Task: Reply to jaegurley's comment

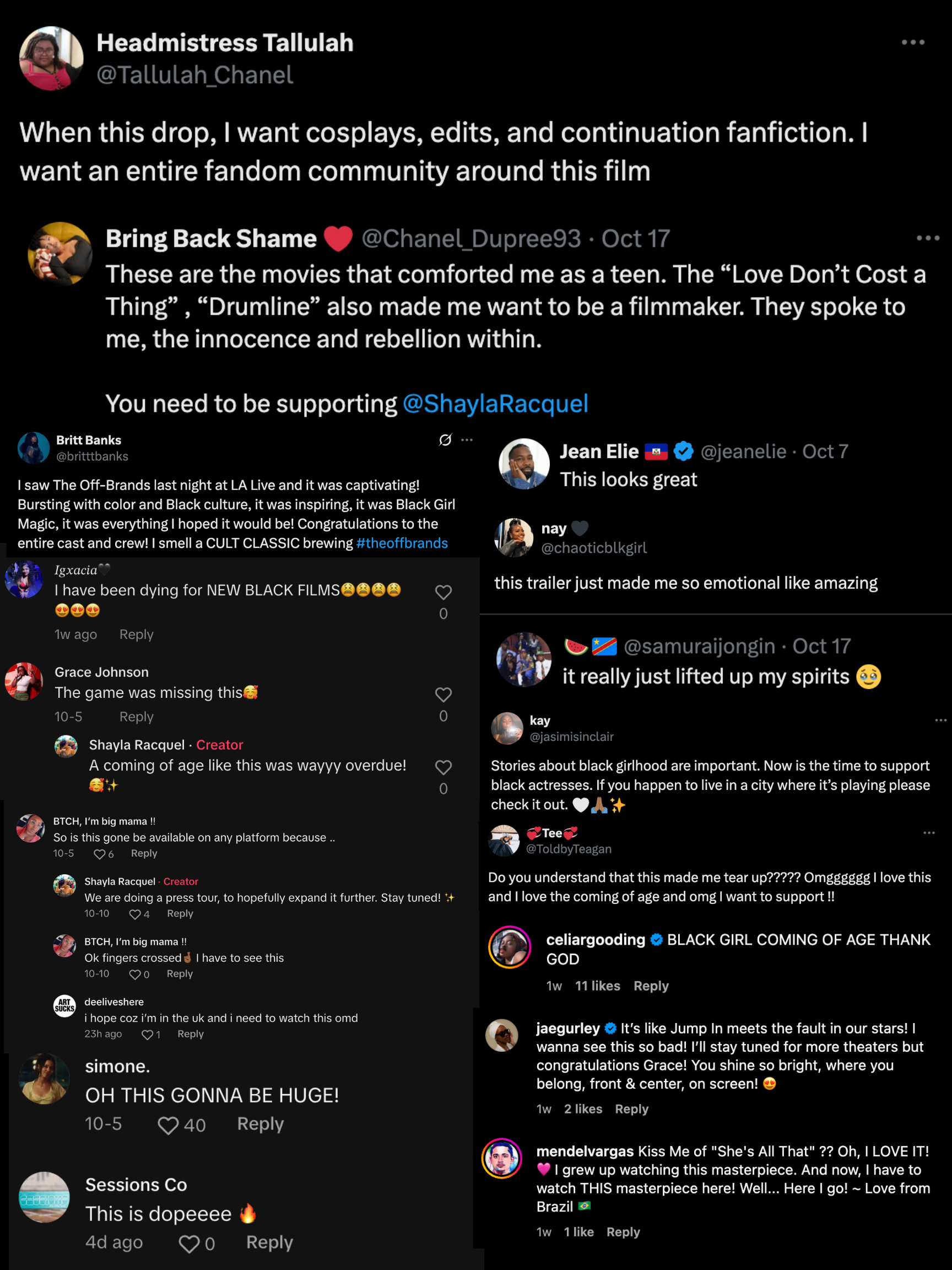Action: point(631,1108)
